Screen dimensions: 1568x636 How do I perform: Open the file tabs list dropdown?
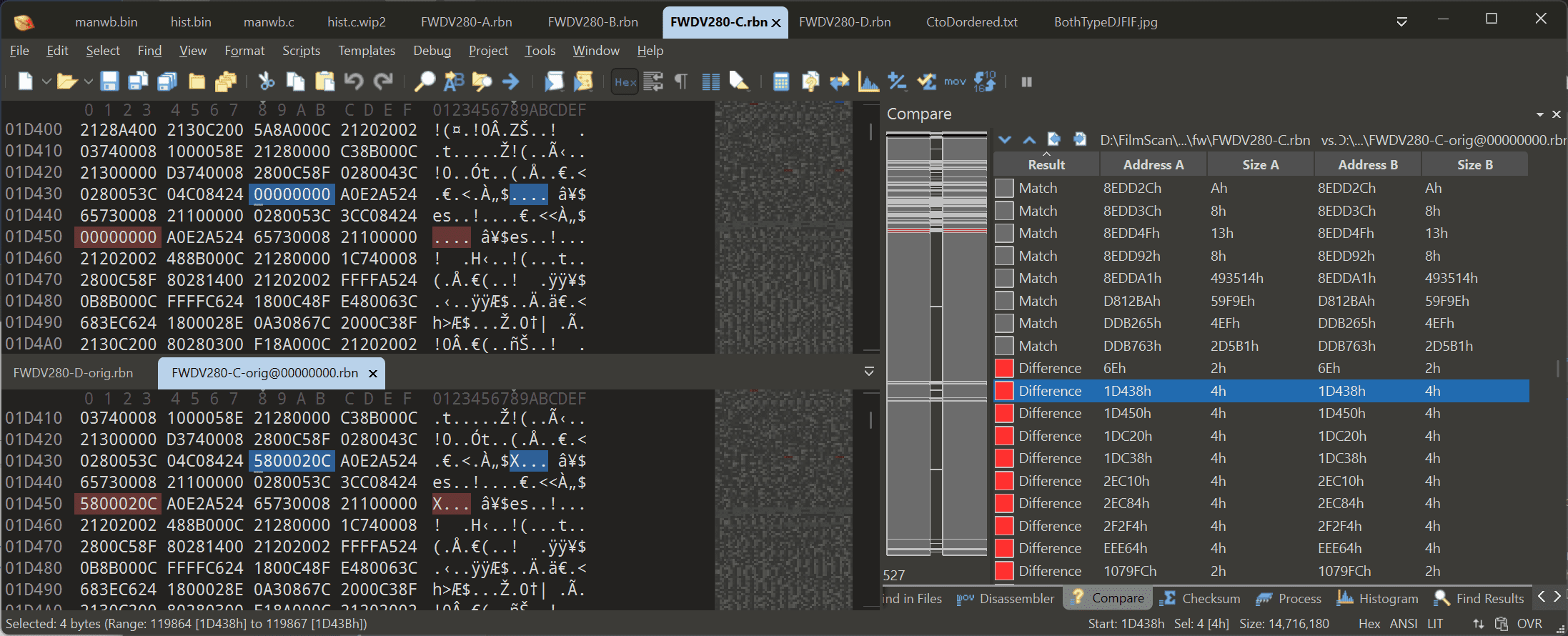point(1401,21)
